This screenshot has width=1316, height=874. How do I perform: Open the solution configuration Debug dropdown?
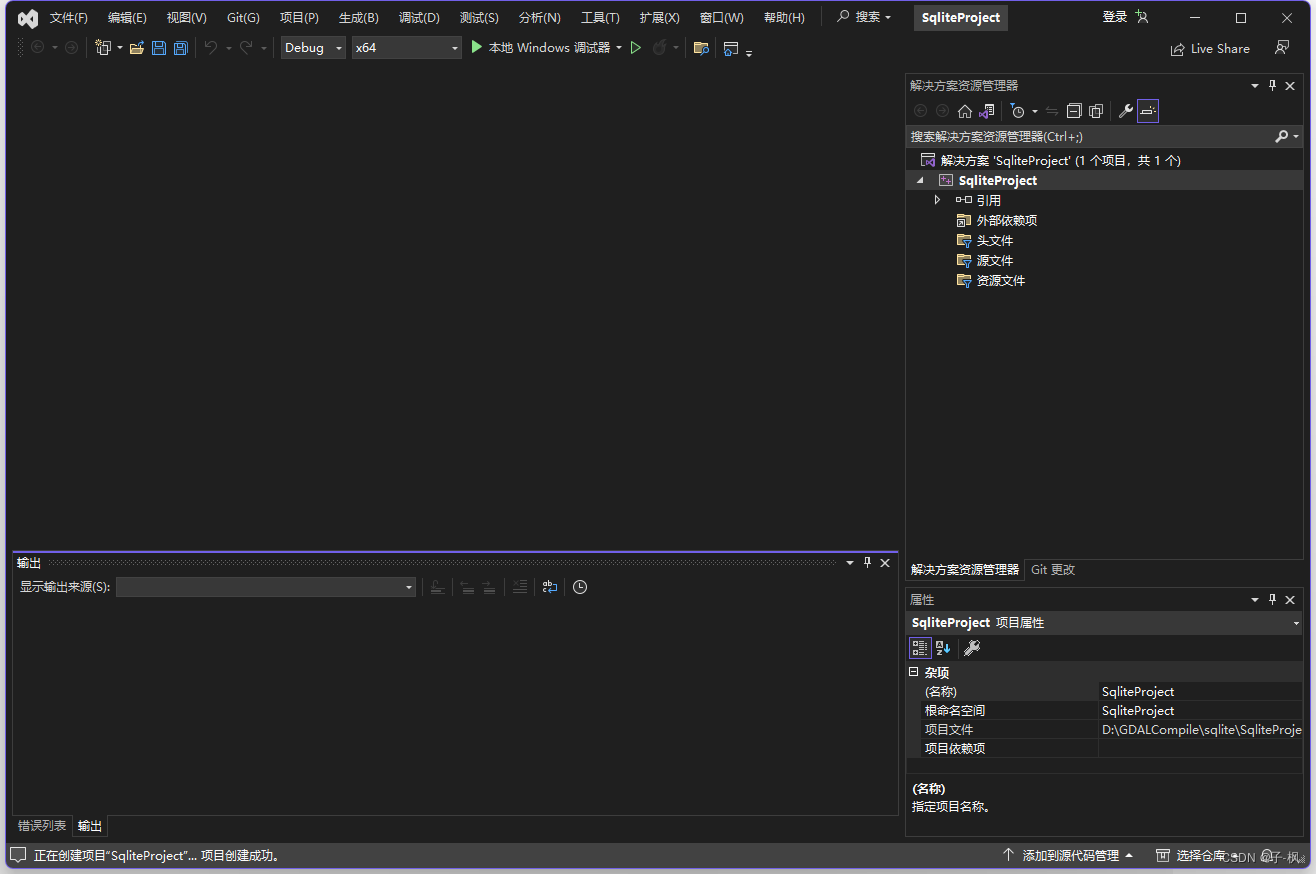pos(337,47)
